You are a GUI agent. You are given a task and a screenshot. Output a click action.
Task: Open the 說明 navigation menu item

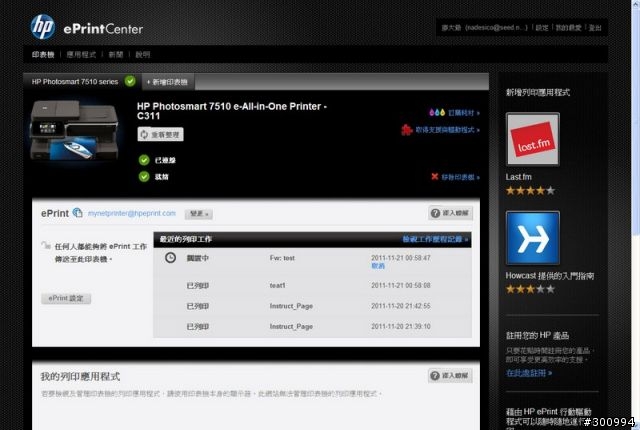click(143, 55)
